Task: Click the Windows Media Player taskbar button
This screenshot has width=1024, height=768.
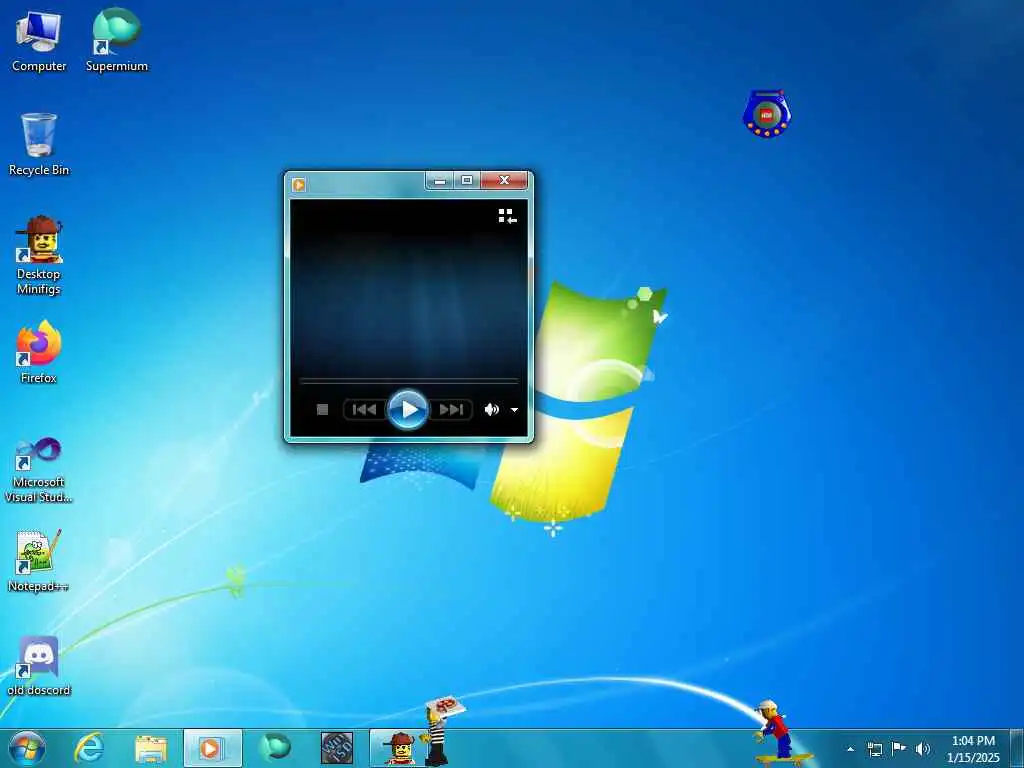Action: [x=212, y=748]
